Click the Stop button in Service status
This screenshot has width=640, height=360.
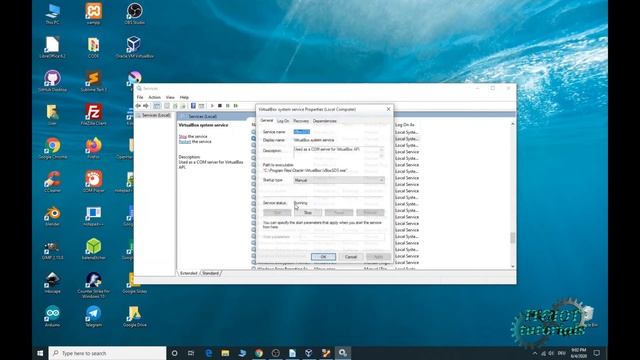pyautogui.click(x=308, y=213)
